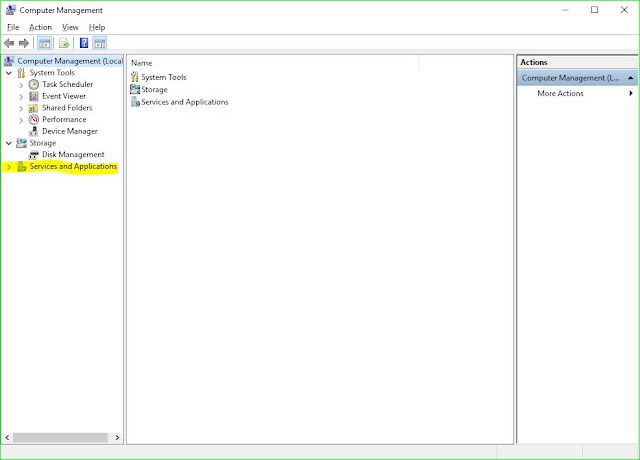Select Shared Folders in the tree
640x460 pixels.
pos(67,108)
